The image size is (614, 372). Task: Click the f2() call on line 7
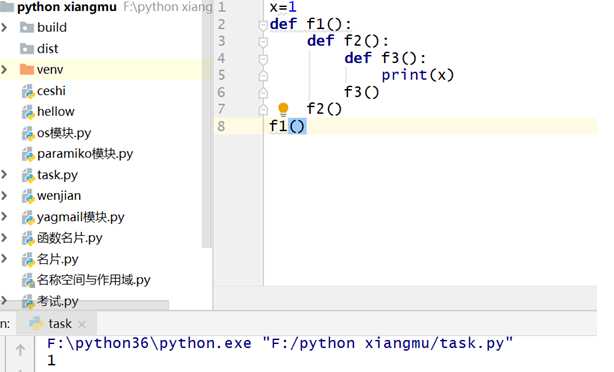[x=324, y=108]
